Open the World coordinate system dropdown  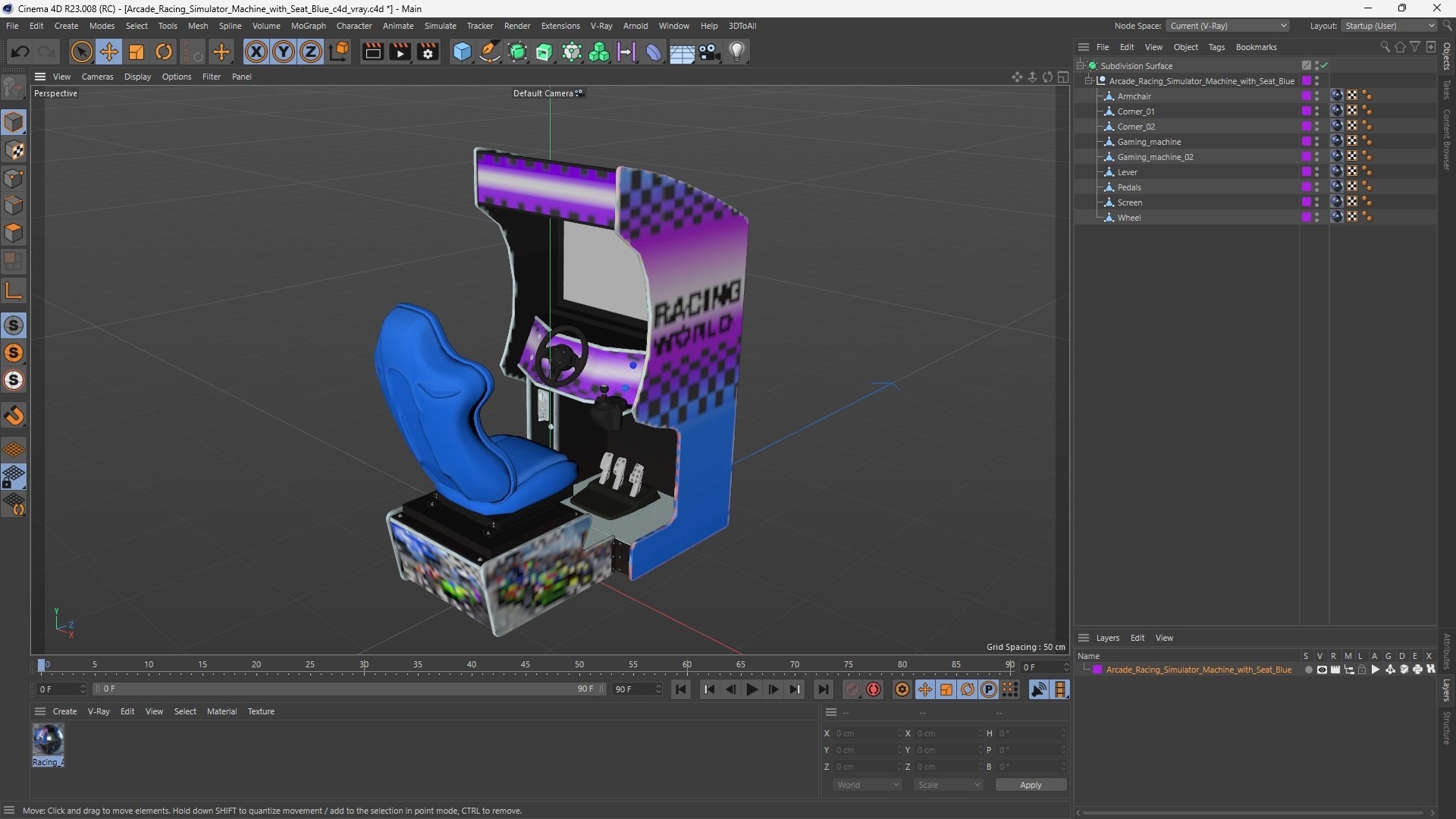(x=868, y=785)
